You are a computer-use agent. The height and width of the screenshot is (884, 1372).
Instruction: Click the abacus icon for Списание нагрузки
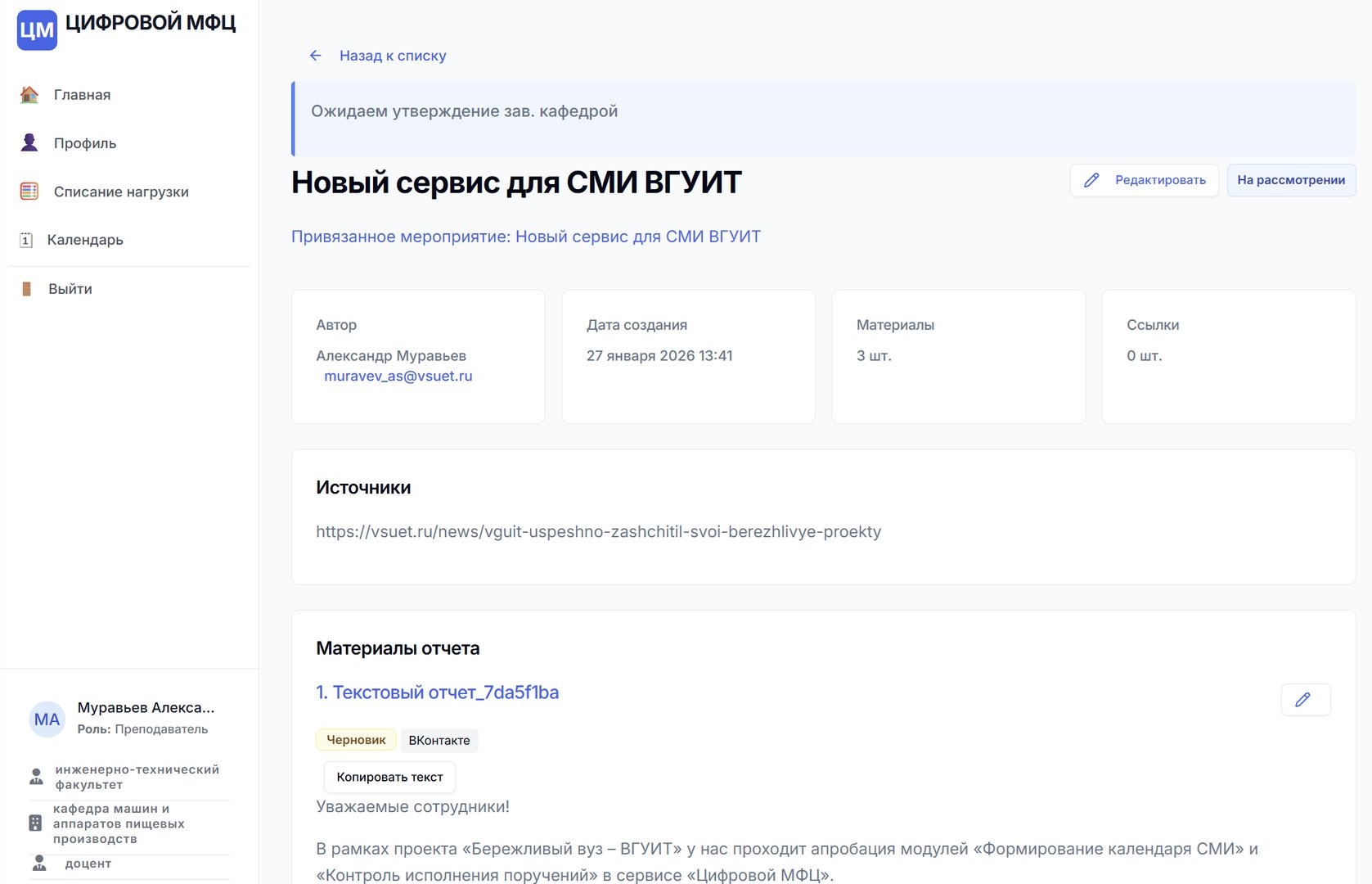coord(29,192)
